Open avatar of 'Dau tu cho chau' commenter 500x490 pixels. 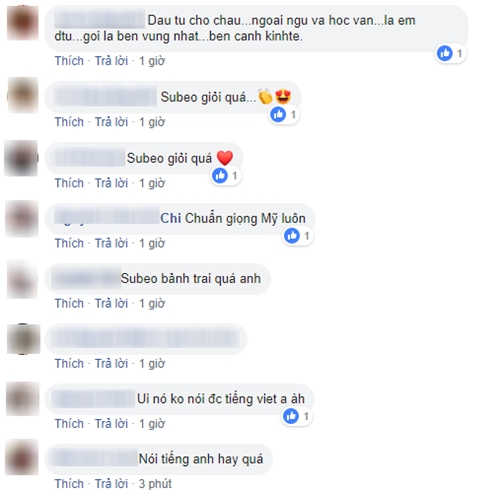(x=22, y=23)
